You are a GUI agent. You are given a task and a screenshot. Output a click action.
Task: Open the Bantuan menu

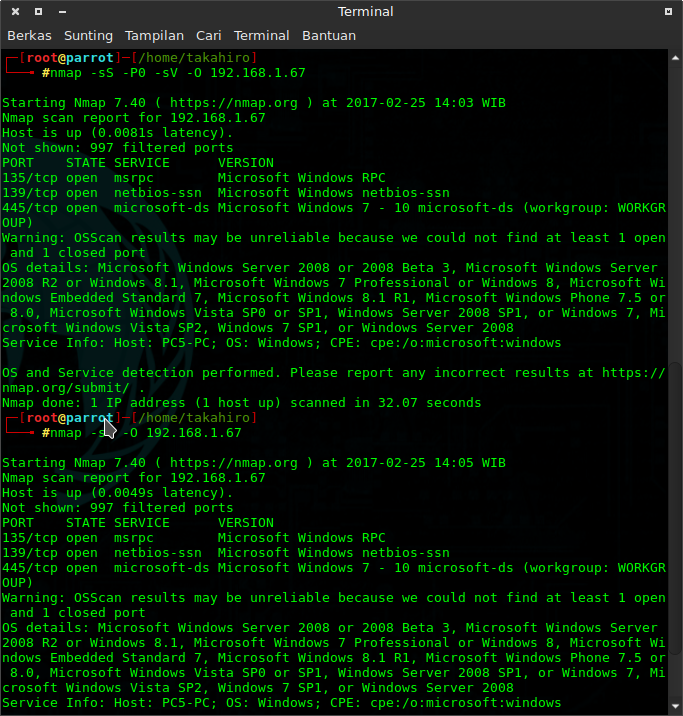329,36
